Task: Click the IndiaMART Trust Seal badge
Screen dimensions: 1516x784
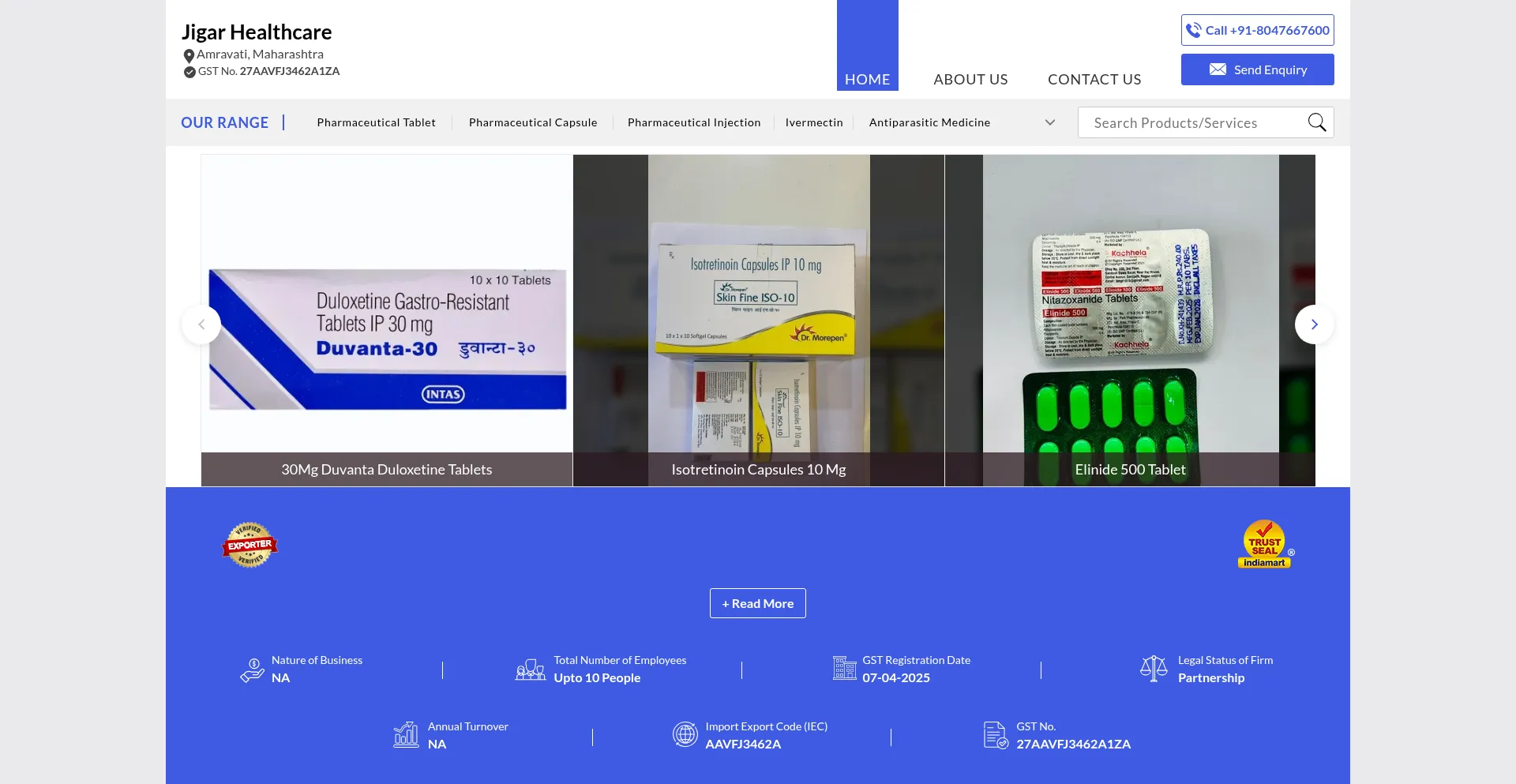Action: [1266, 544]
